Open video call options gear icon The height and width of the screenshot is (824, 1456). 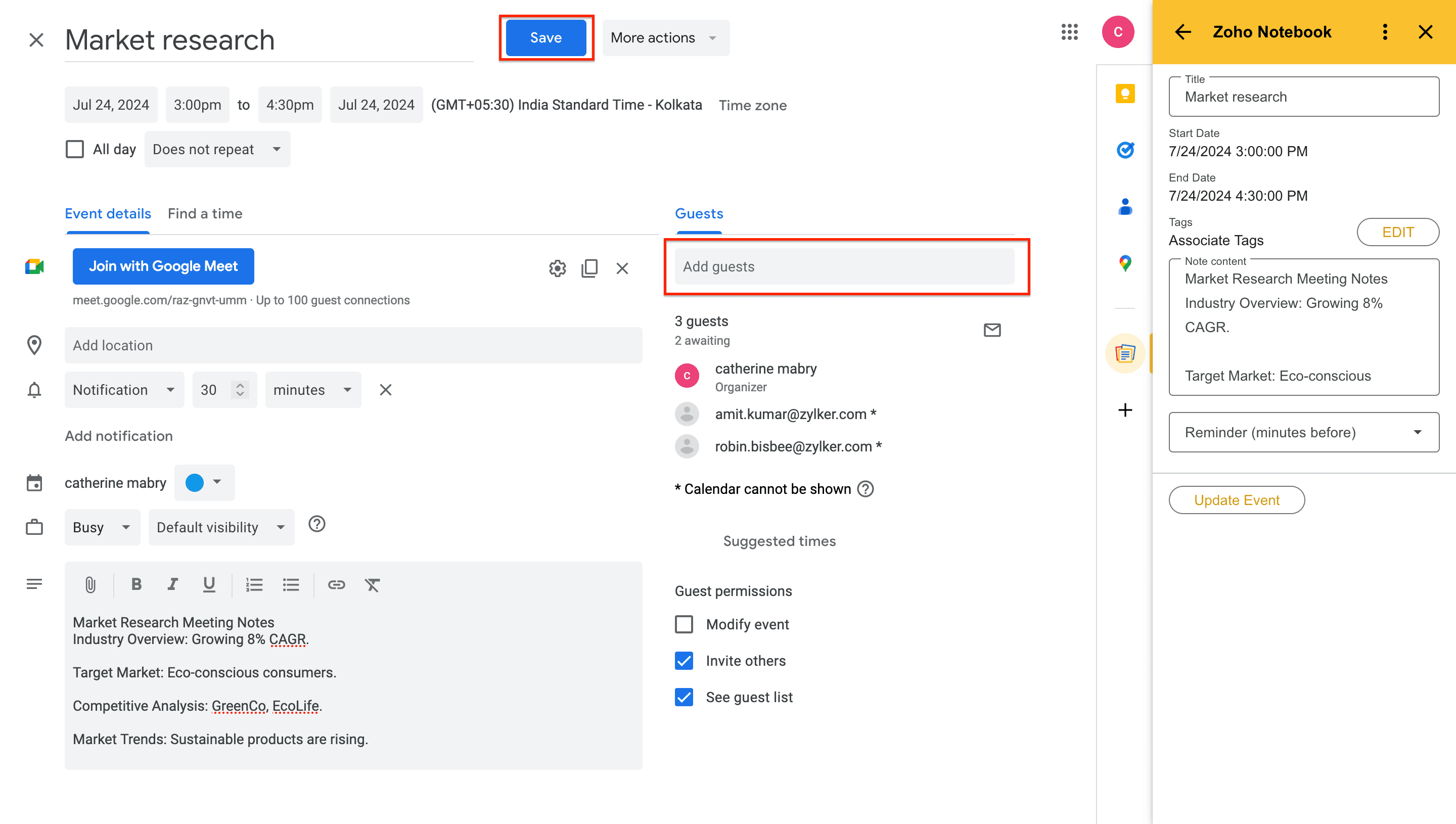point(557,268)
